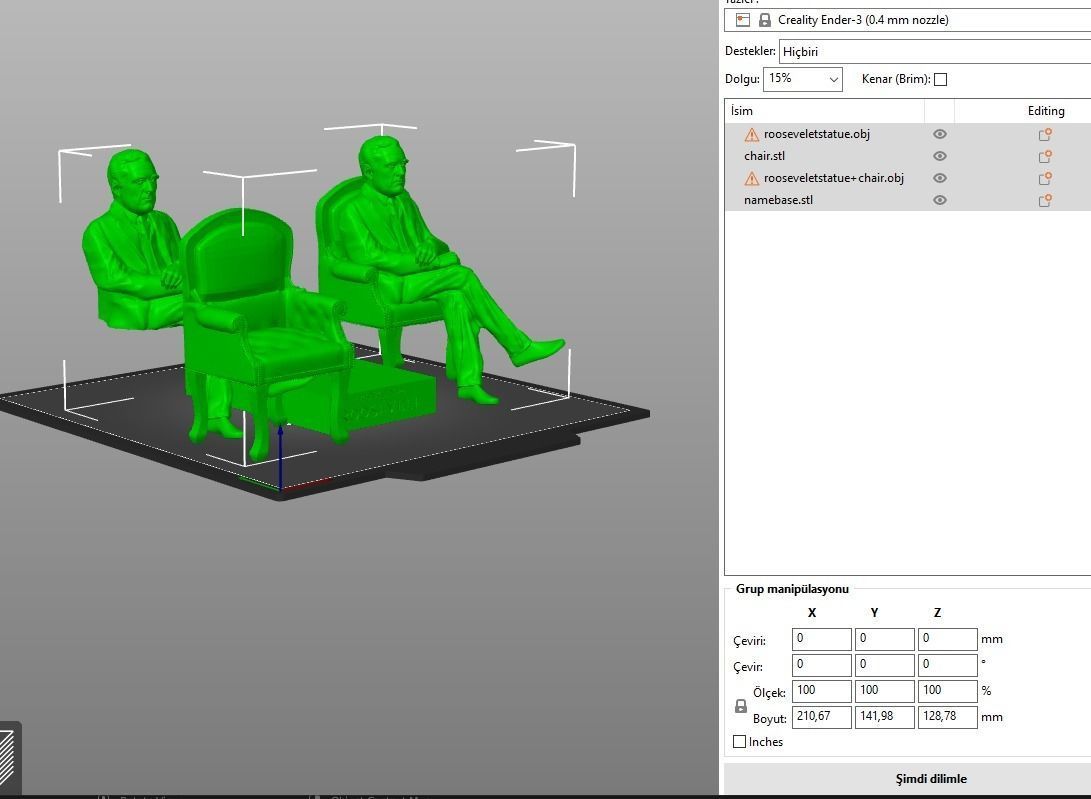
Task: Open the Dolgu 15% infill dropdown
Action: point(803,79)
